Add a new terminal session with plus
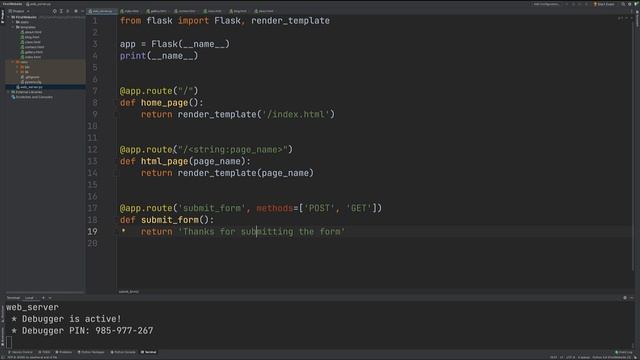Viewport: 640px width, 360px height. point(43,298)
